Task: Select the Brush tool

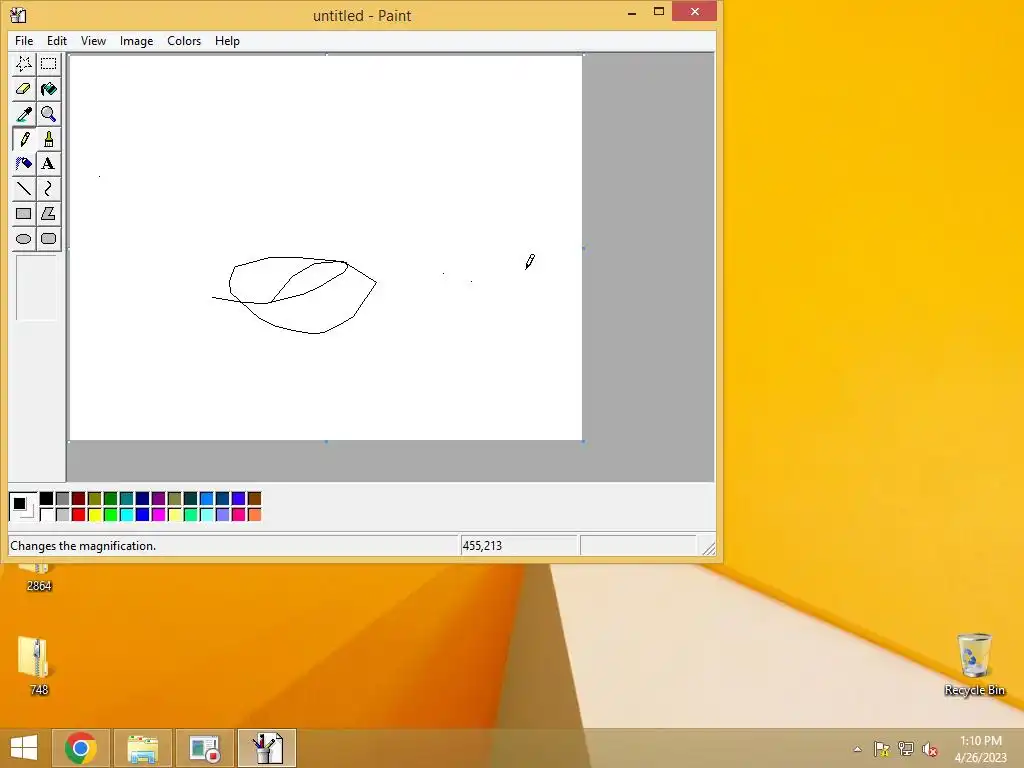Action: click(48, 139)
